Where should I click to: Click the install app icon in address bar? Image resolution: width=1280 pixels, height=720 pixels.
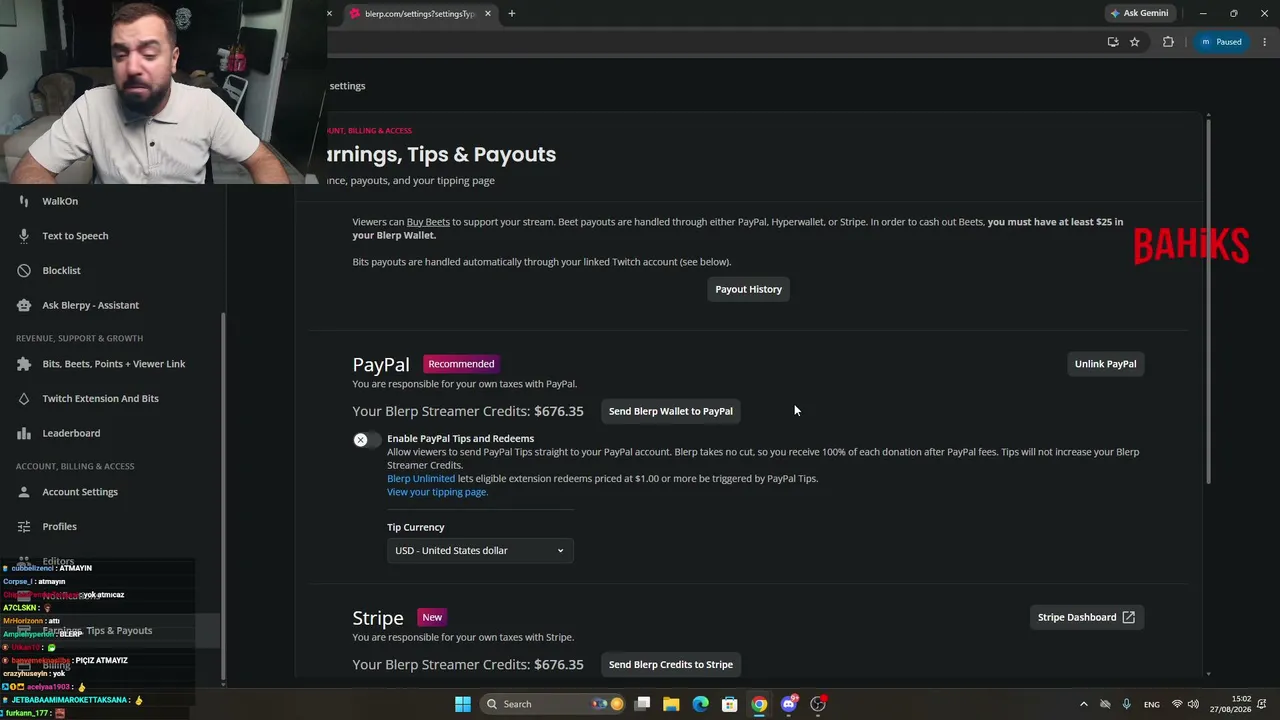tap(1113, 42)
